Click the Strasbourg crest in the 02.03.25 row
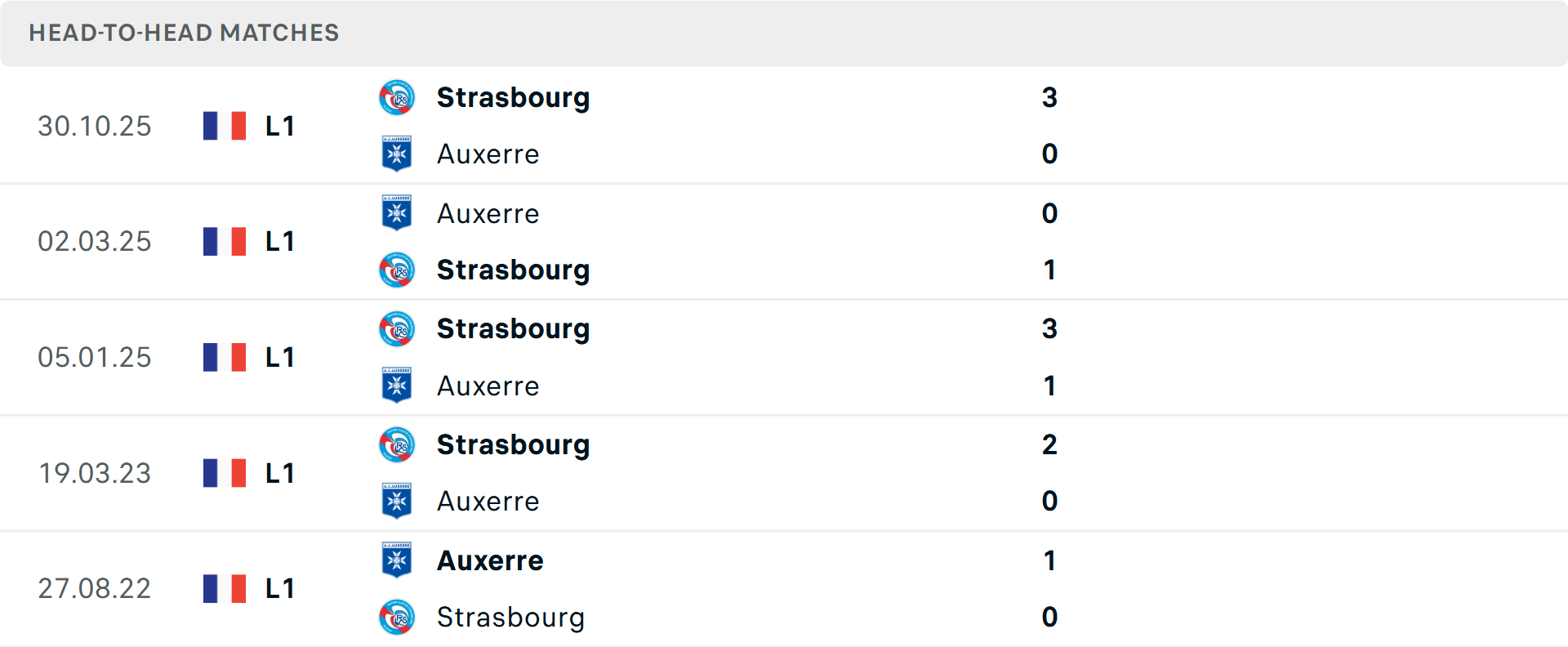Image resolution: width=1568 pixels, height=647 pixels. 397,270
